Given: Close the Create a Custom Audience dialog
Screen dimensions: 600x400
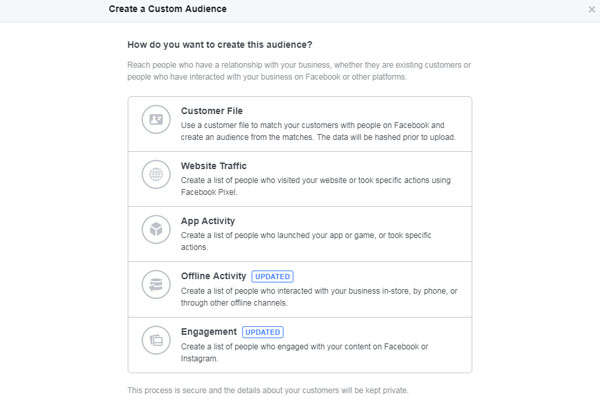Looking at the screenshot, I should click(x=592, y=9).
